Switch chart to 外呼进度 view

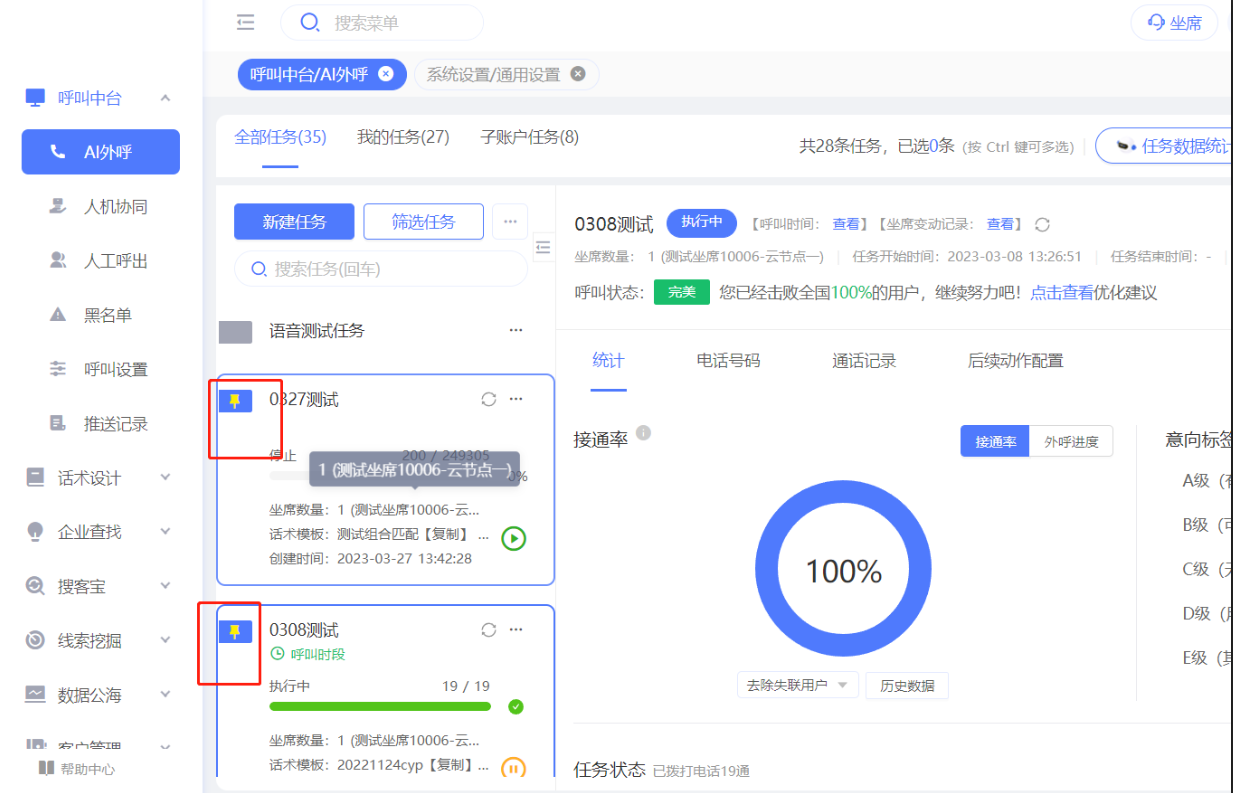[1071, 441]
